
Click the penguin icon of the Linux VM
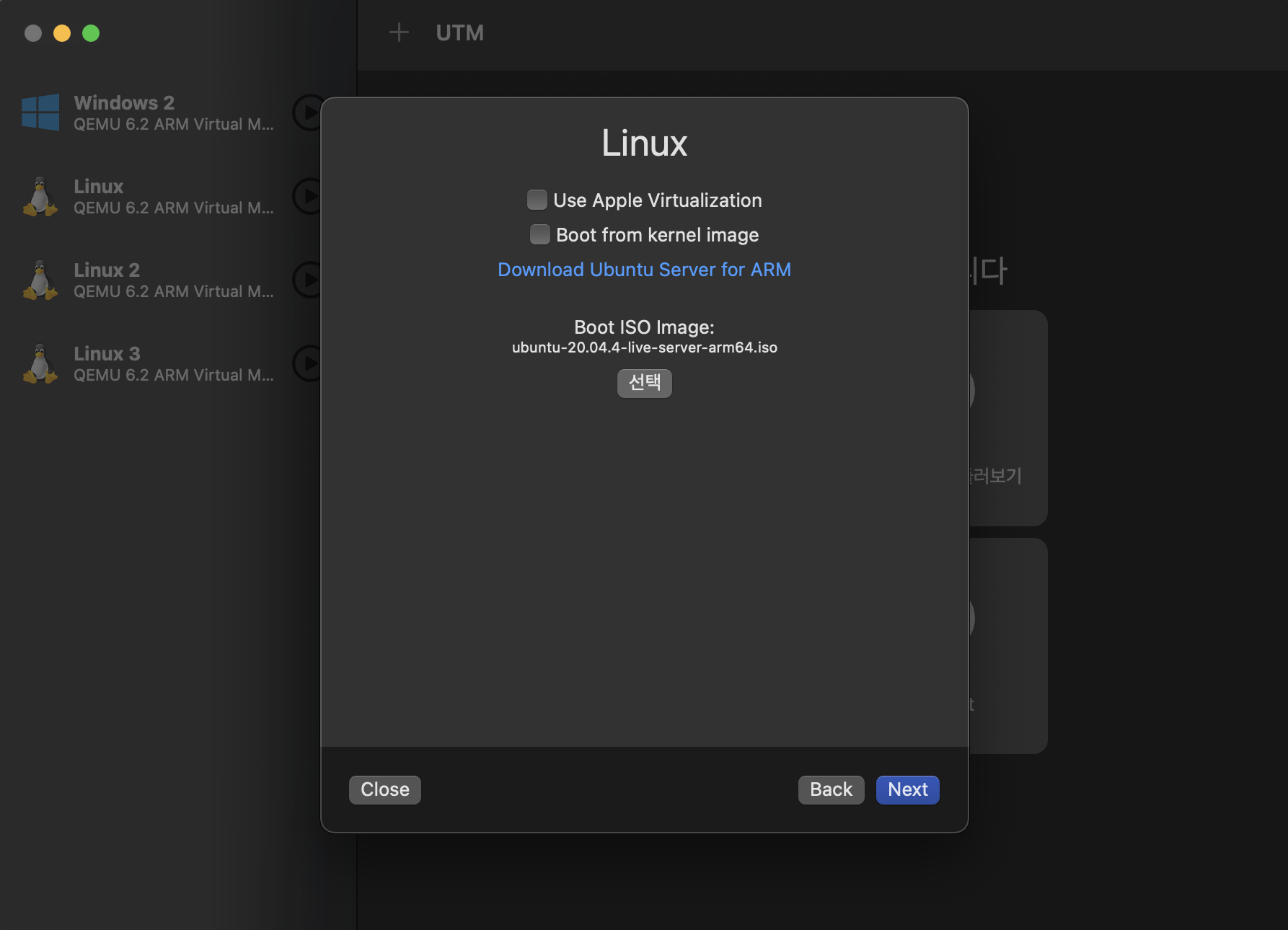click(x=40, y=196)
